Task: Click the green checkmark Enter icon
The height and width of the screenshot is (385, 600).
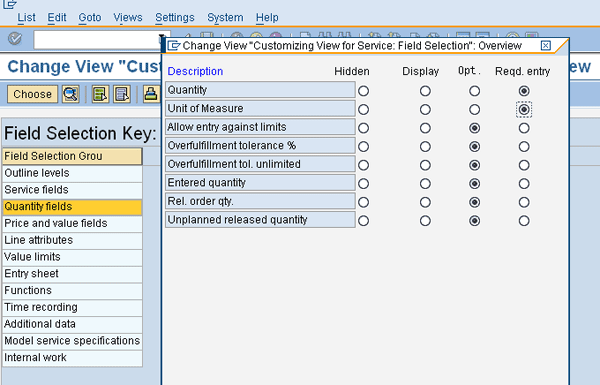Action: click(15, 39)
